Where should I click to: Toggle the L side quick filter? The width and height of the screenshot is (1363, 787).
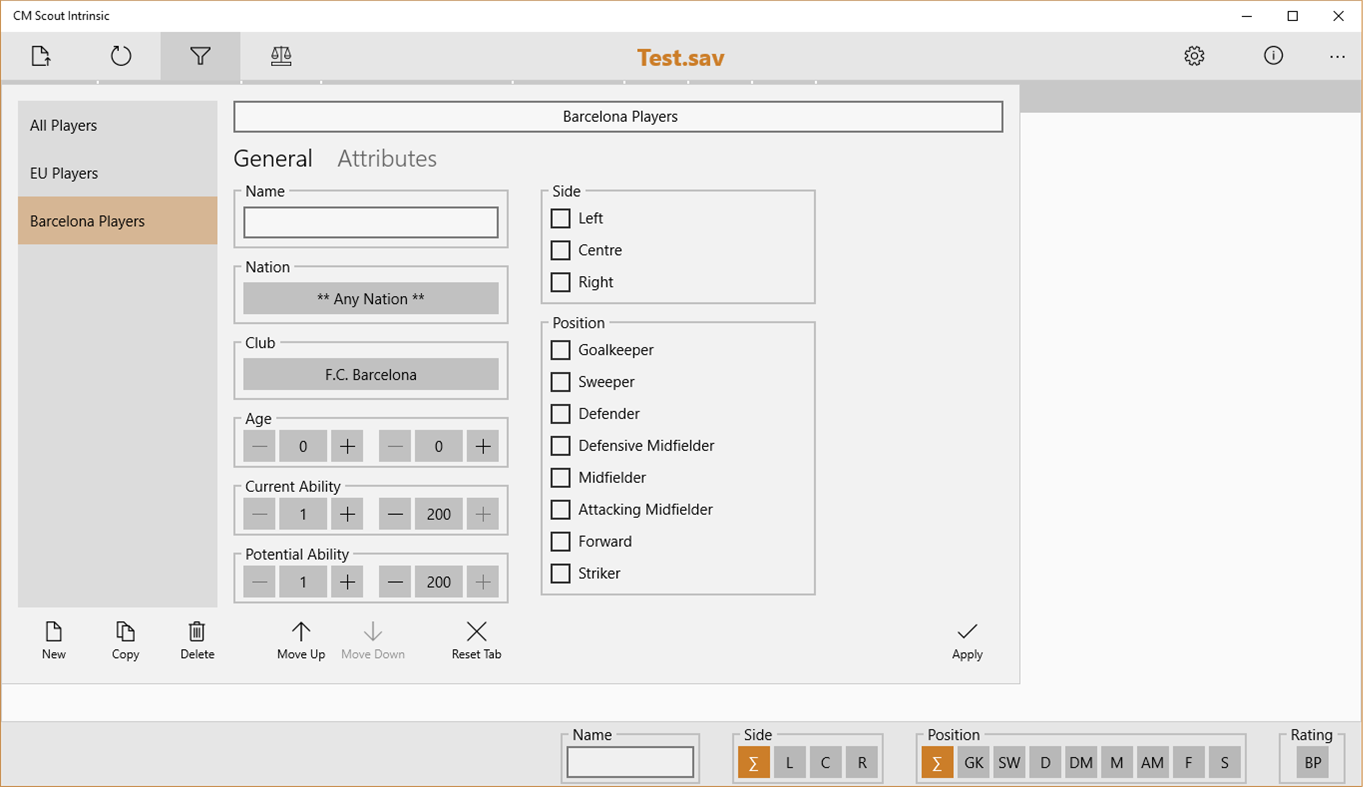tap(790, 763)
